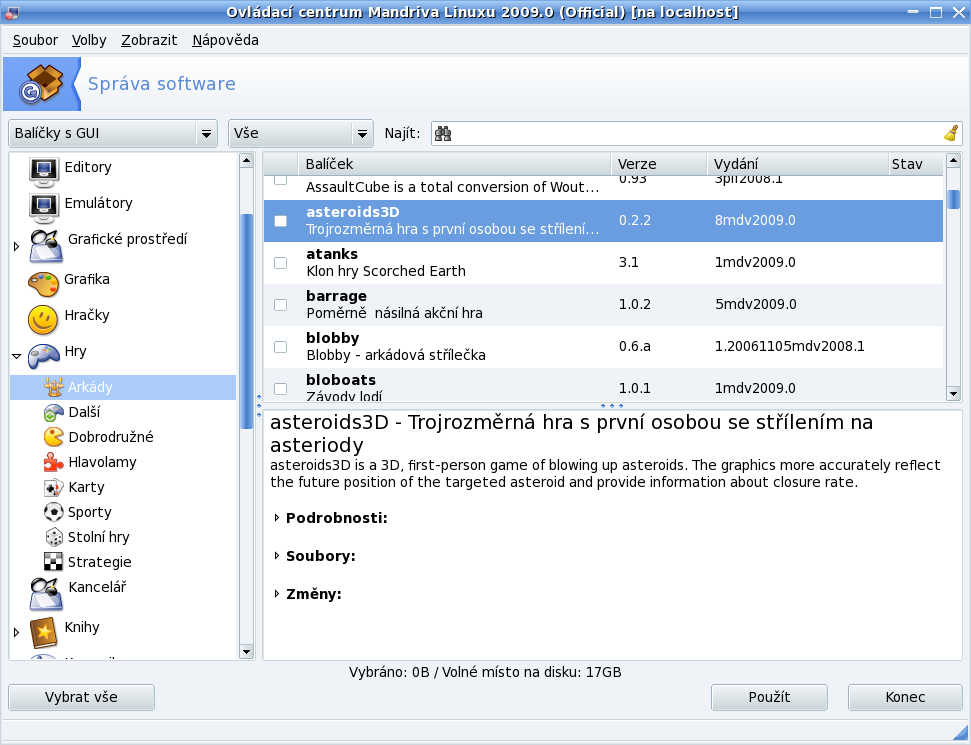The height and width of the screenshot is (745, 971).
Task: Click the Použít button
Action: (769, 697)
